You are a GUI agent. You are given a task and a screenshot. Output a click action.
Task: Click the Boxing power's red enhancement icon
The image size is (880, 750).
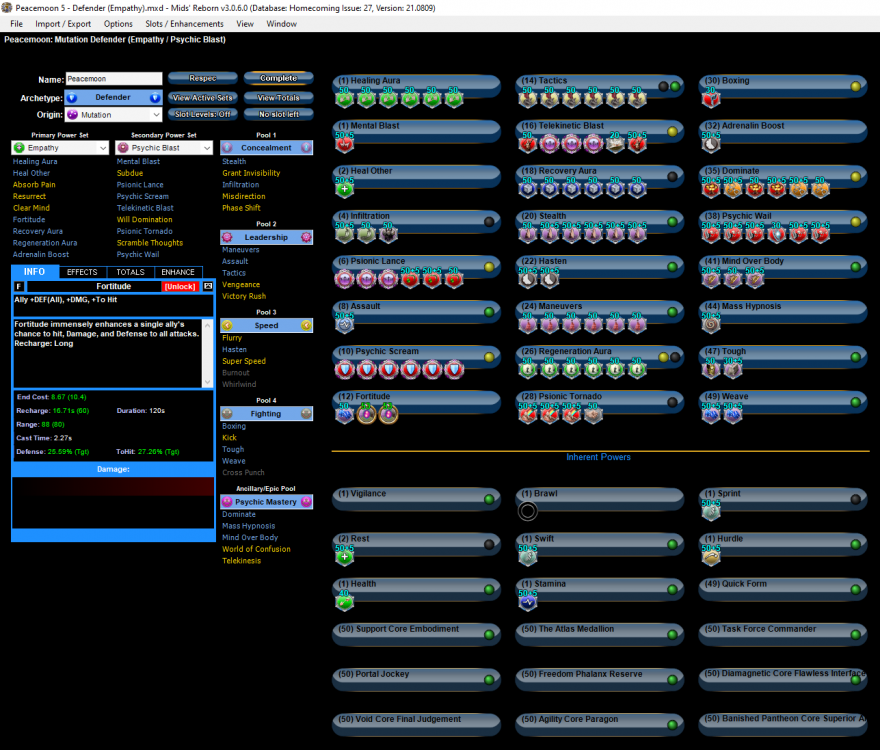point(711,98)
